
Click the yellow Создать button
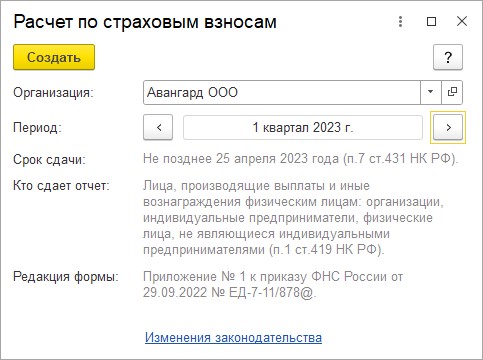(54, 57)
